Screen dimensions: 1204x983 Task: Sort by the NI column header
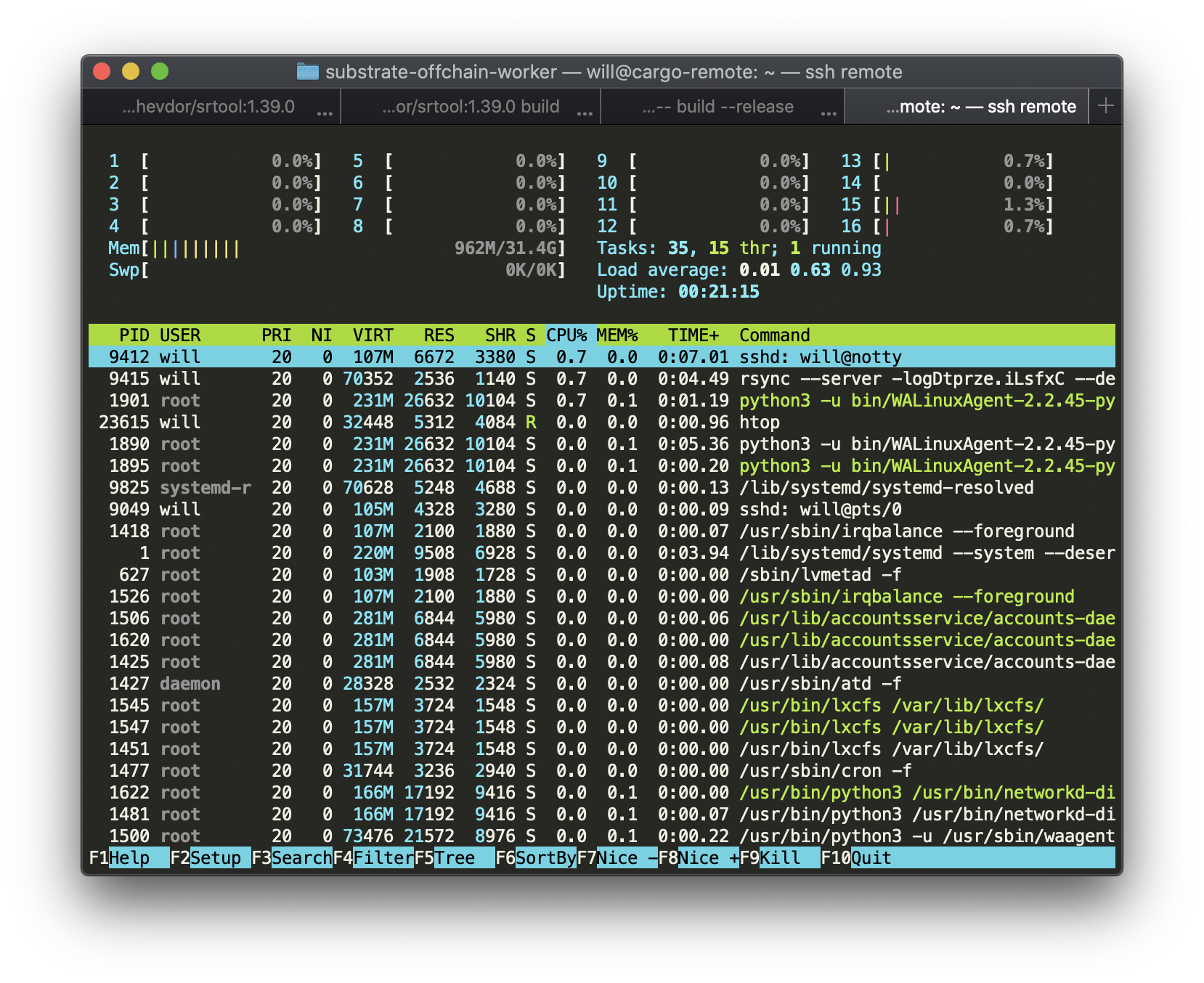pyautogui.click(x=322, y=335)
